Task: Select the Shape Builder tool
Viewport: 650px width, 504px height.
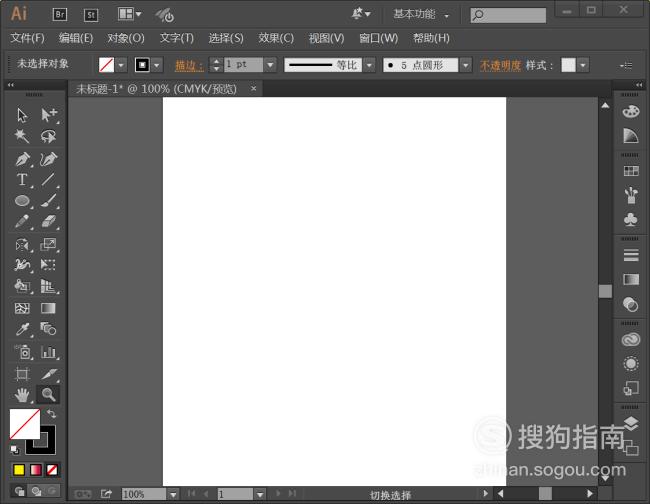Action: tap(22, 286)
